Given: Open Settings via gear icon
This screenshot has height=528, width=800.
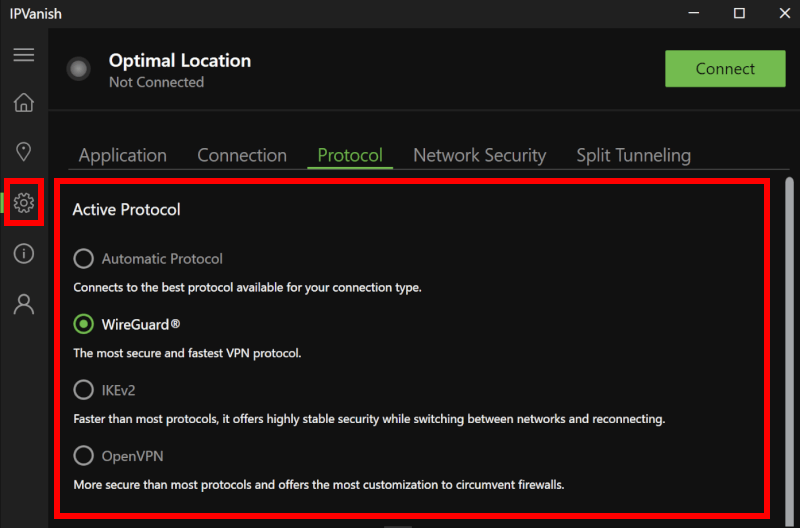Looking at the screenshot, I should (x=23, y=203).
